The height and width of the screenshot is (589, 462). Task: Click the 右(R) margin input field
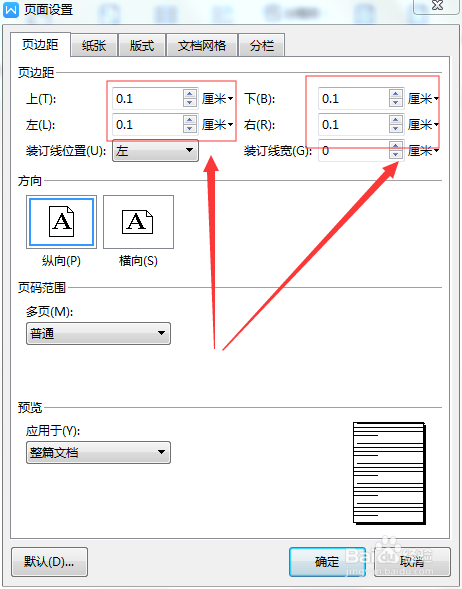pos(353,124)
